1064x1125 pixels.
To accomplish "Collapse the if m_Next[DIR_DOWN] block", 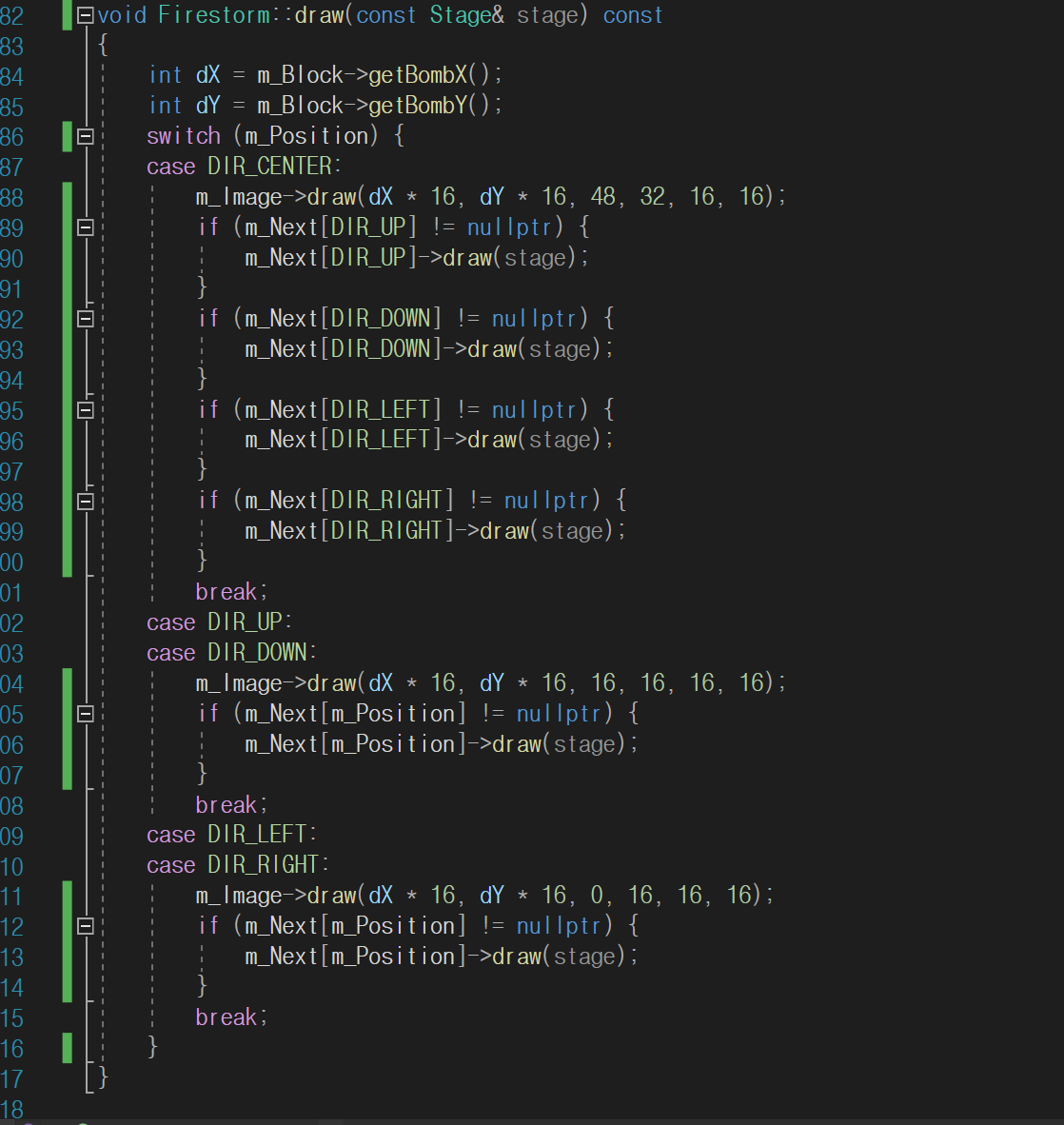I will point(86,319).
